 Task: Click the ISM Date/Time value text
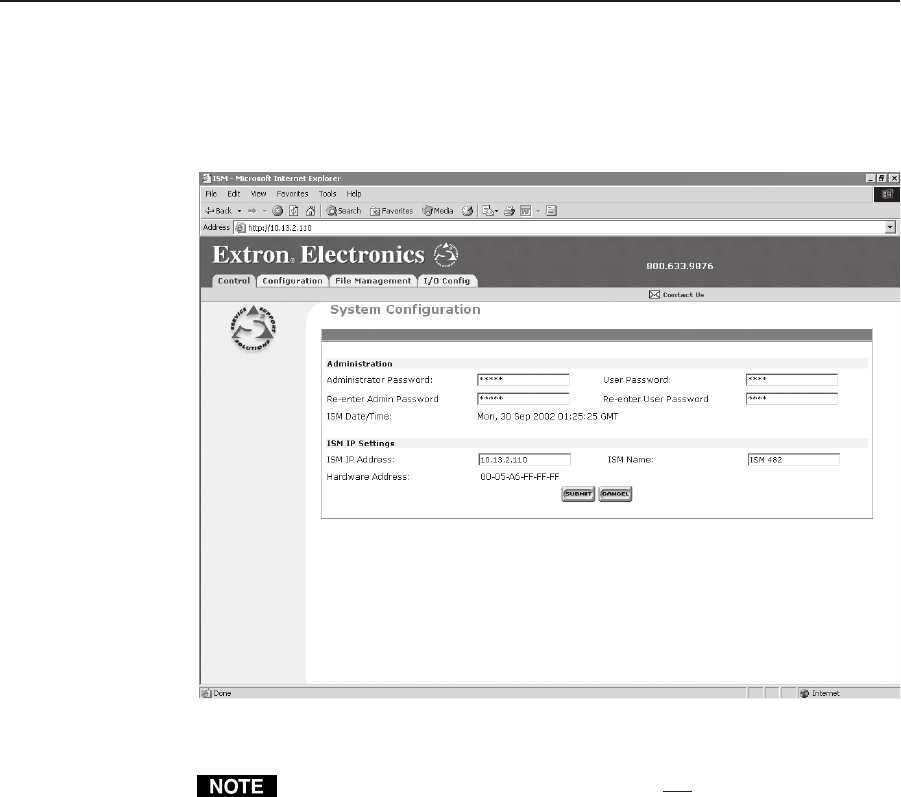pyautogui.click(x=548, y=417)
